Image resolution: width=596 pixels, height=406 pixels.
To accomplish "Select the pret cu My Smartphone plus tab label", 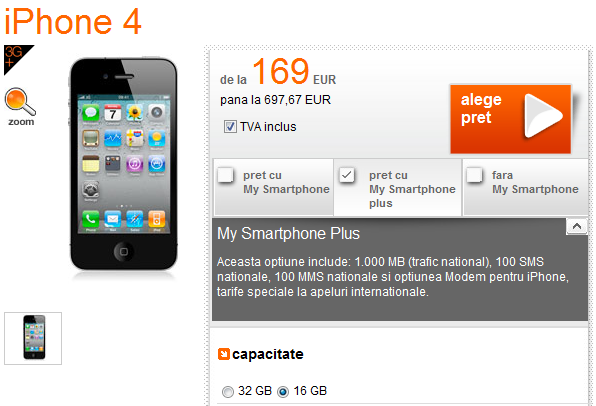I will [412, 189].
